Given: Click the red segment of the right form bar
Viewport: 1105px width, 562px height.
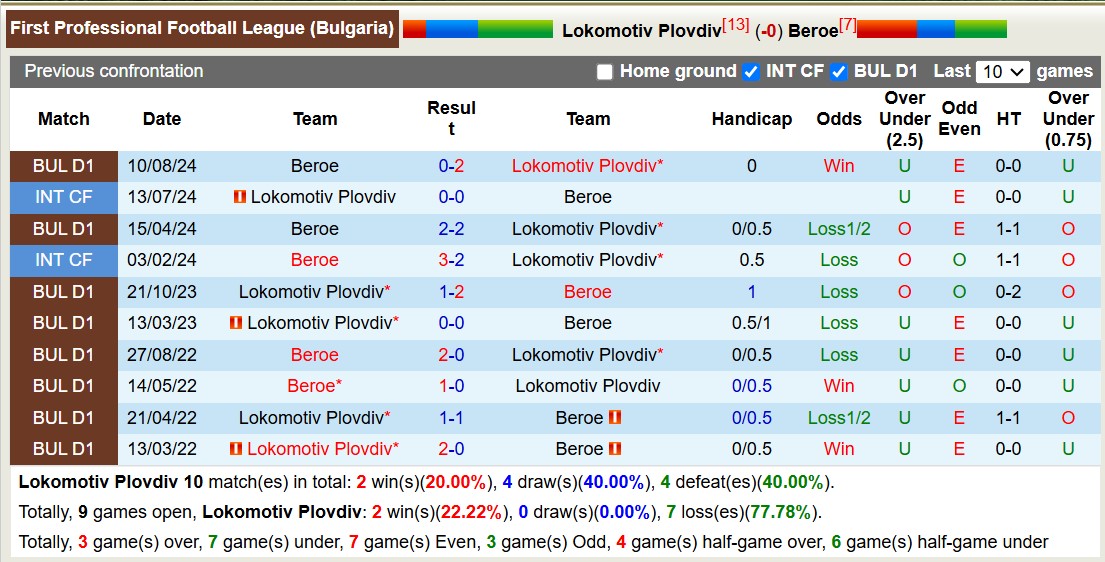Looking at the screenshot, I should point(886,29).
